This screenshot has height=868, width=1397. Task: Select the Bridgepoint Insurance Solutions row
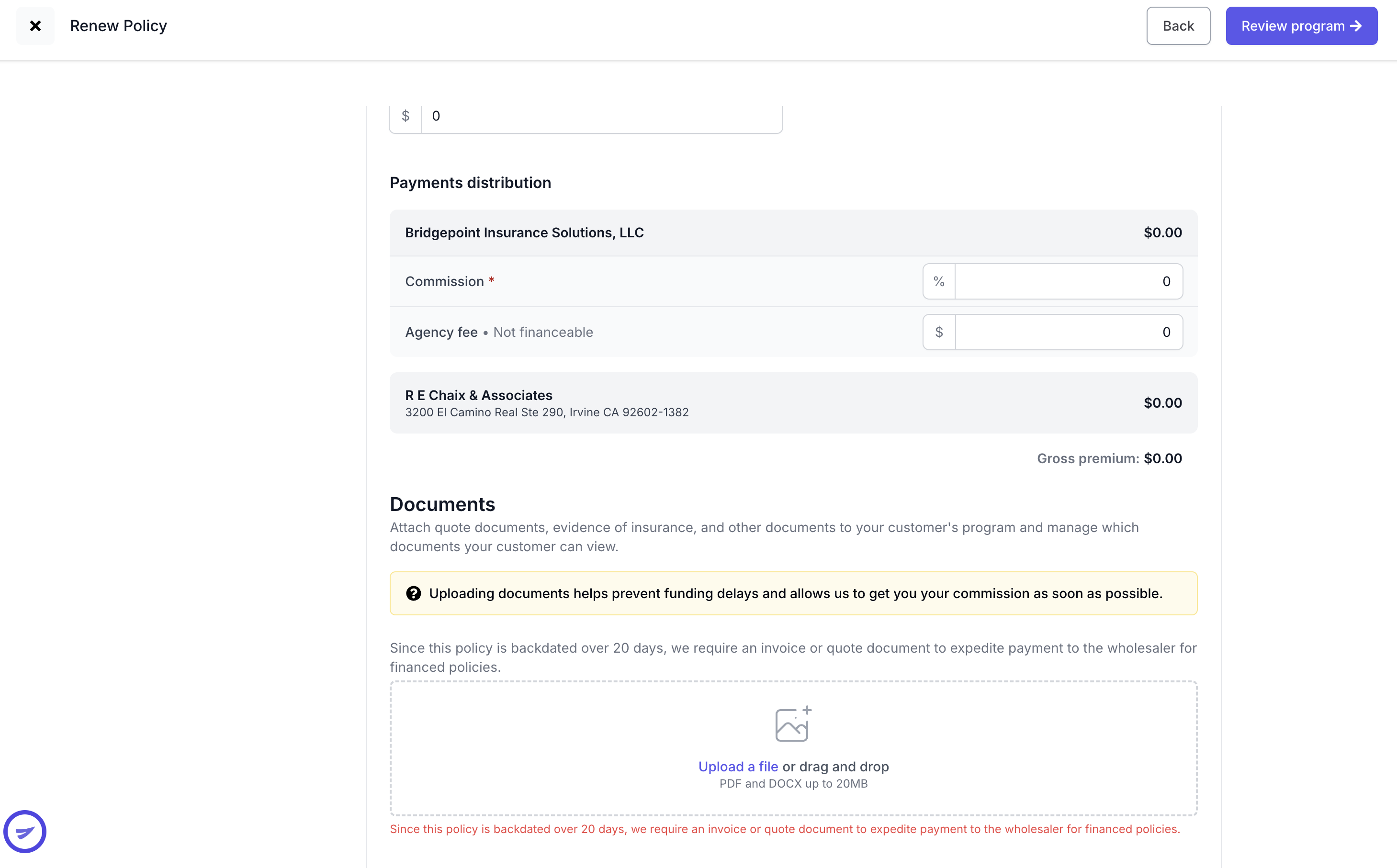(793, 233)
